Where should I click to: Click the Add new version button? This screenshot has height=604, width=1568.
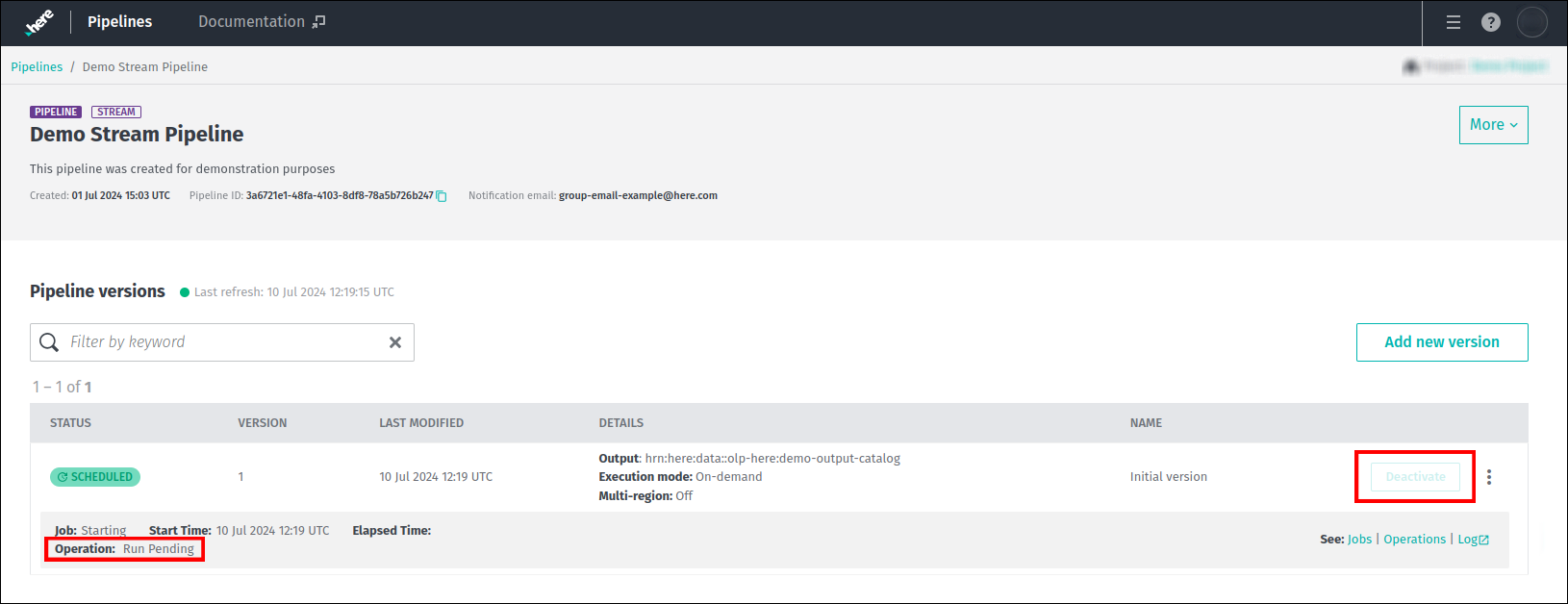pos(1442,342)
